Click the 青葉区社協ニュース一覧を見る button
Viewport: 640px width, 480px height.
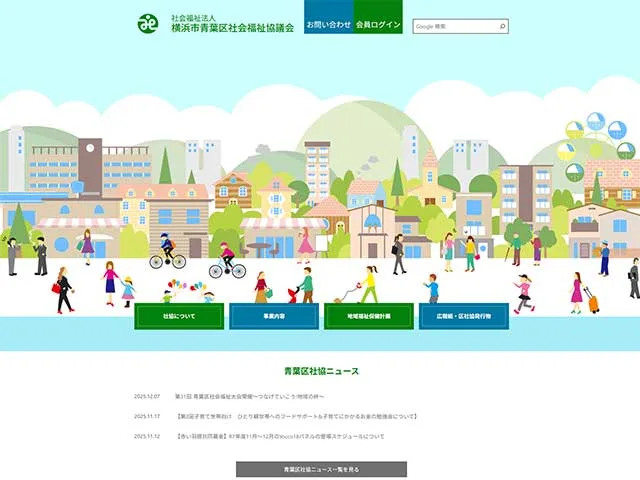[x=321, y=468]
